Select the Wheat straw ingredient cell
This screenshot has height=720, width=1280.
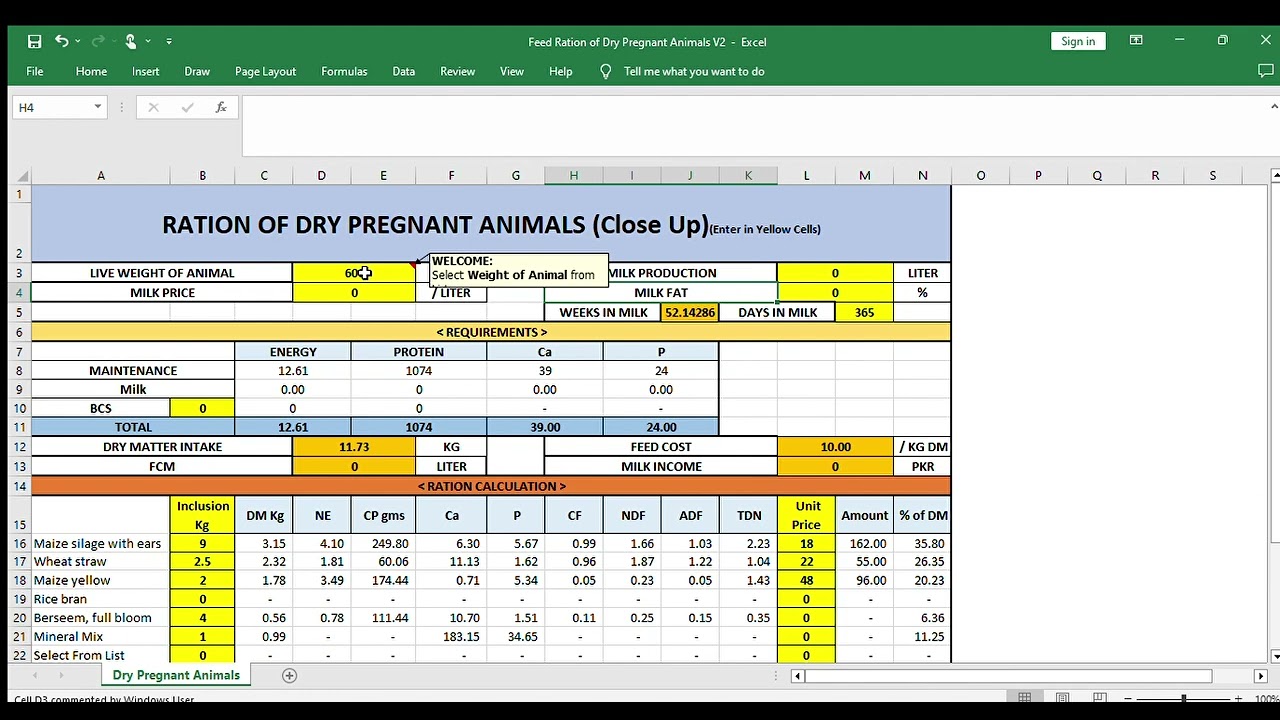point(100,562)
